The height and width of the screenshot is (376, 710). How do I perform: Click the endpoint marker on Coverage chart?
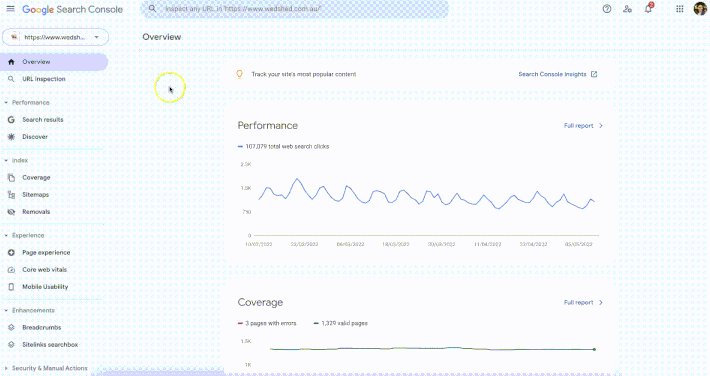[594, 349]
